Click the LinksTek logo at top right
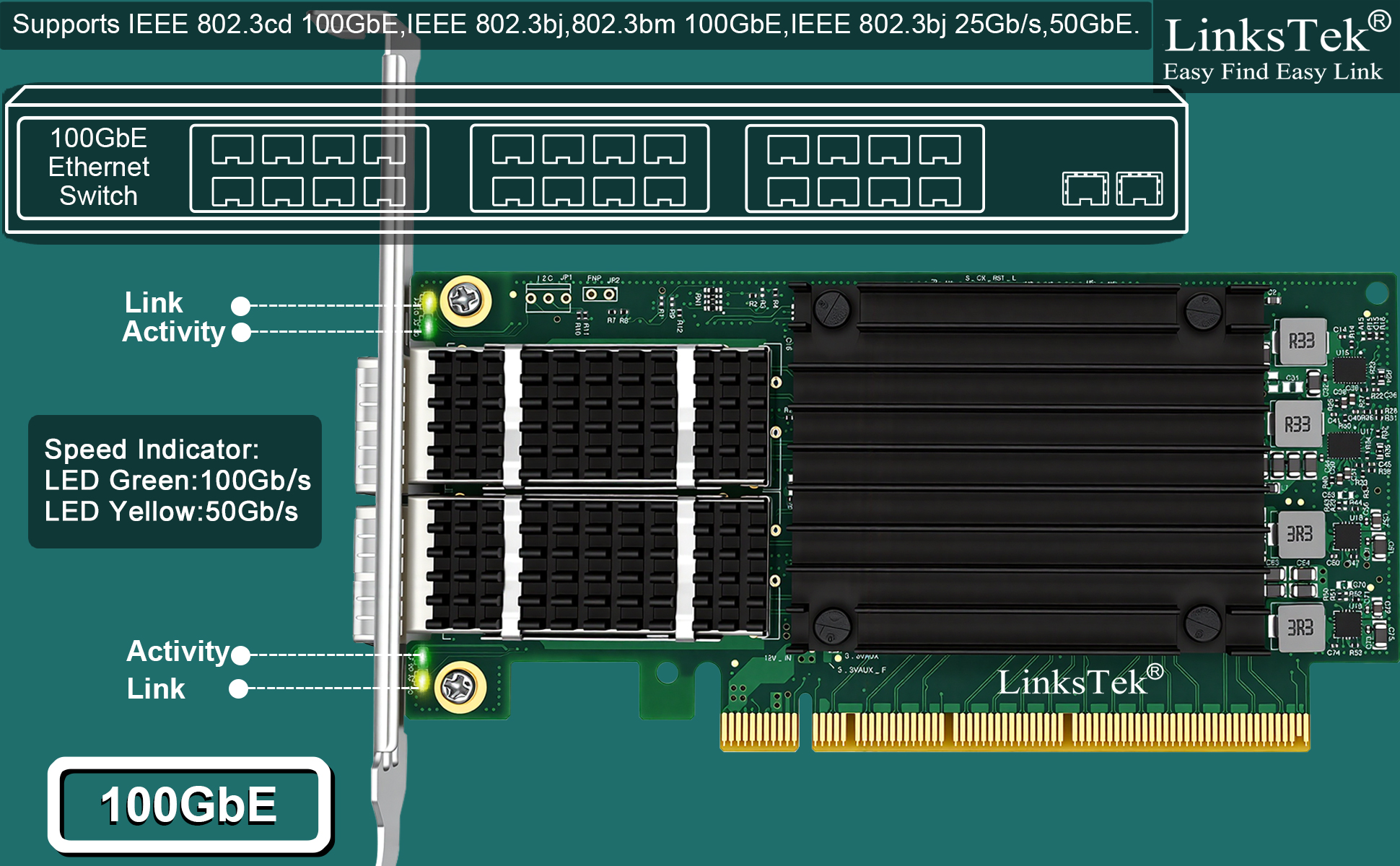 [x=1276, y=46]
